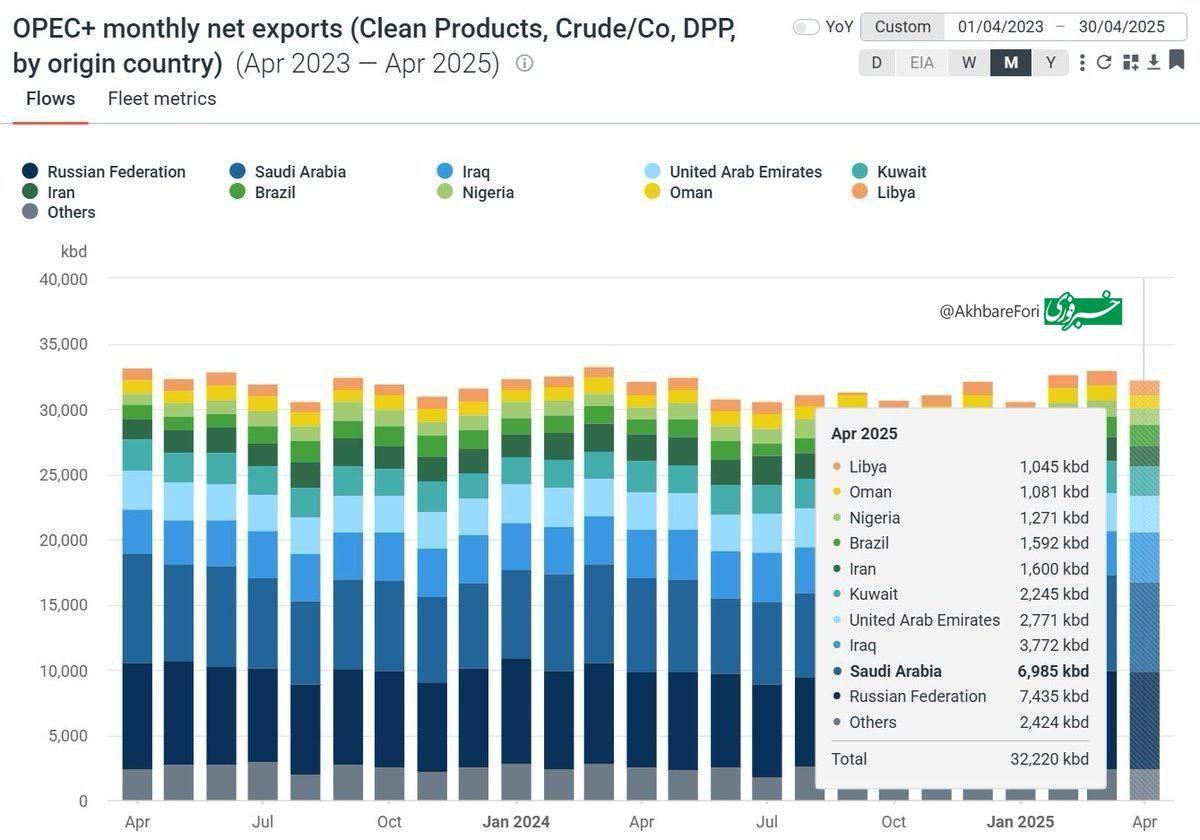
Task: Click tooltip row 'Others 2,424 kbd'
Action: pos(961,722)
